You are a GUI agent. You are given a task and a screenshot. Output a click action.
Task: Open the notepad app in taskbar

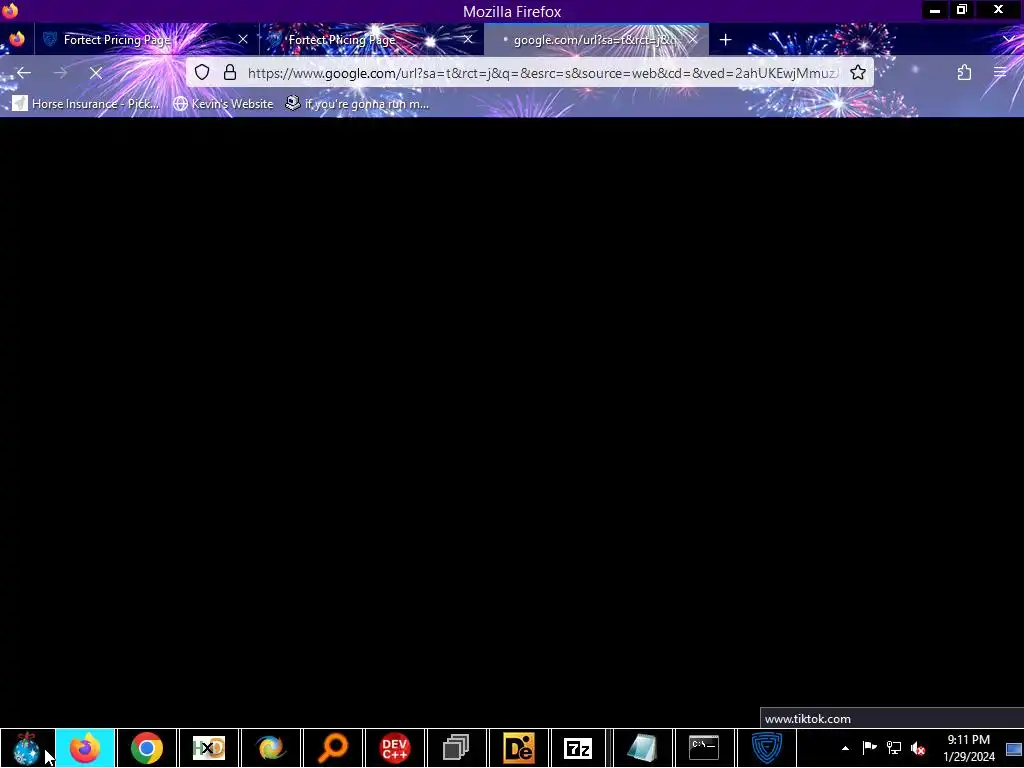pyautogui.click(x=642, y=748)
